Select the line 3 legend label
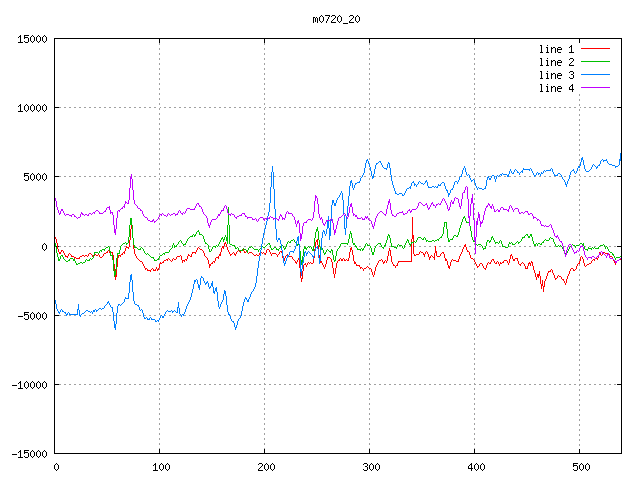 click(556, 75)
